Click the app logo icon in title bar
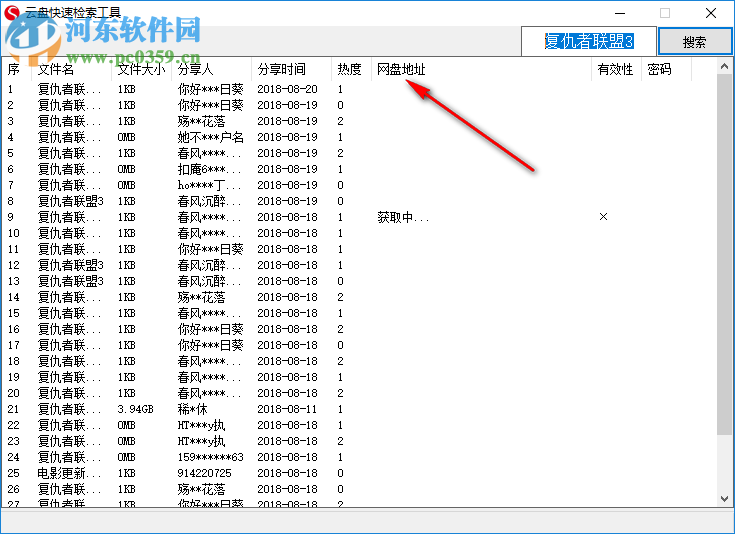The image size is (735, 534). [11, 13]
